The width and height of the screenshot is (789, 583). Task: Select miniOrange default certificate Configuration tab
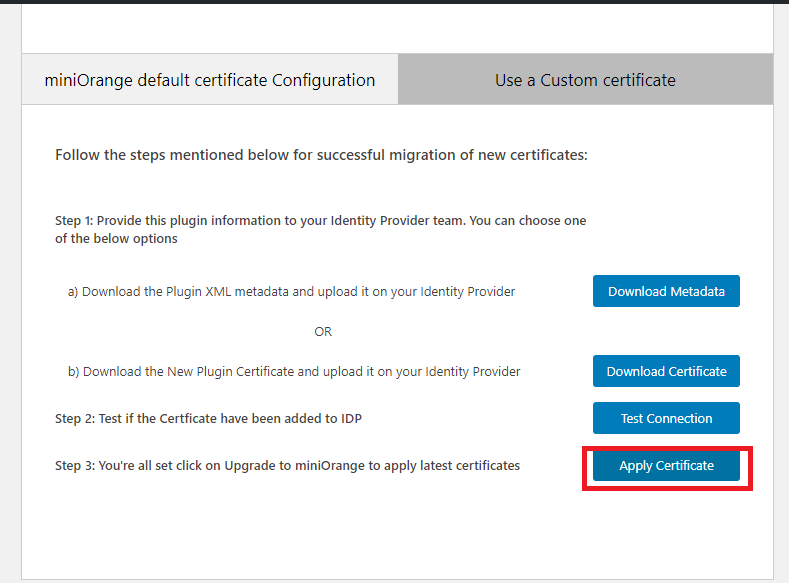coord(210,80)
